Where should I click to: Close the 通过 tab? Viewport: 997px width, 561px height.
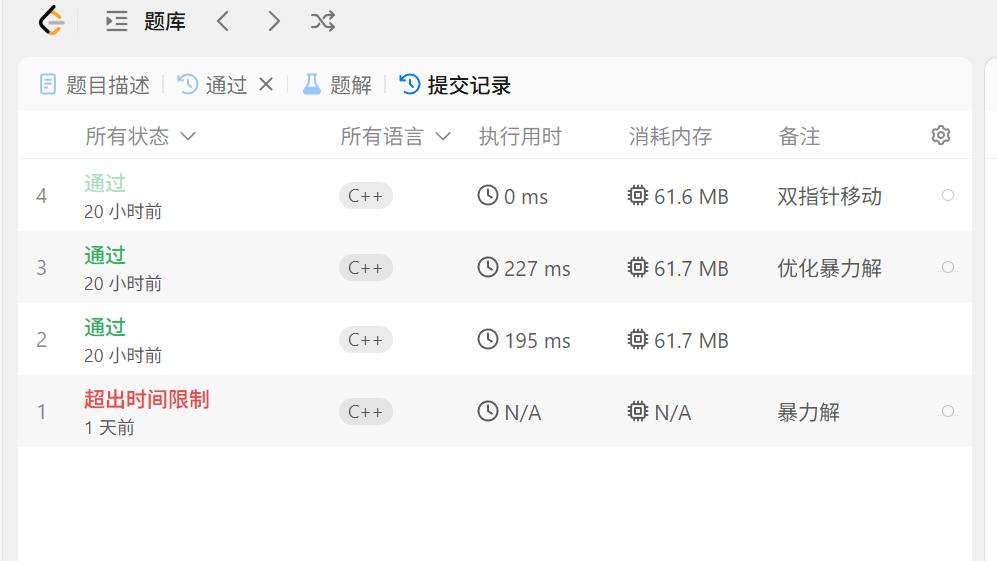(x=266, y=84)
